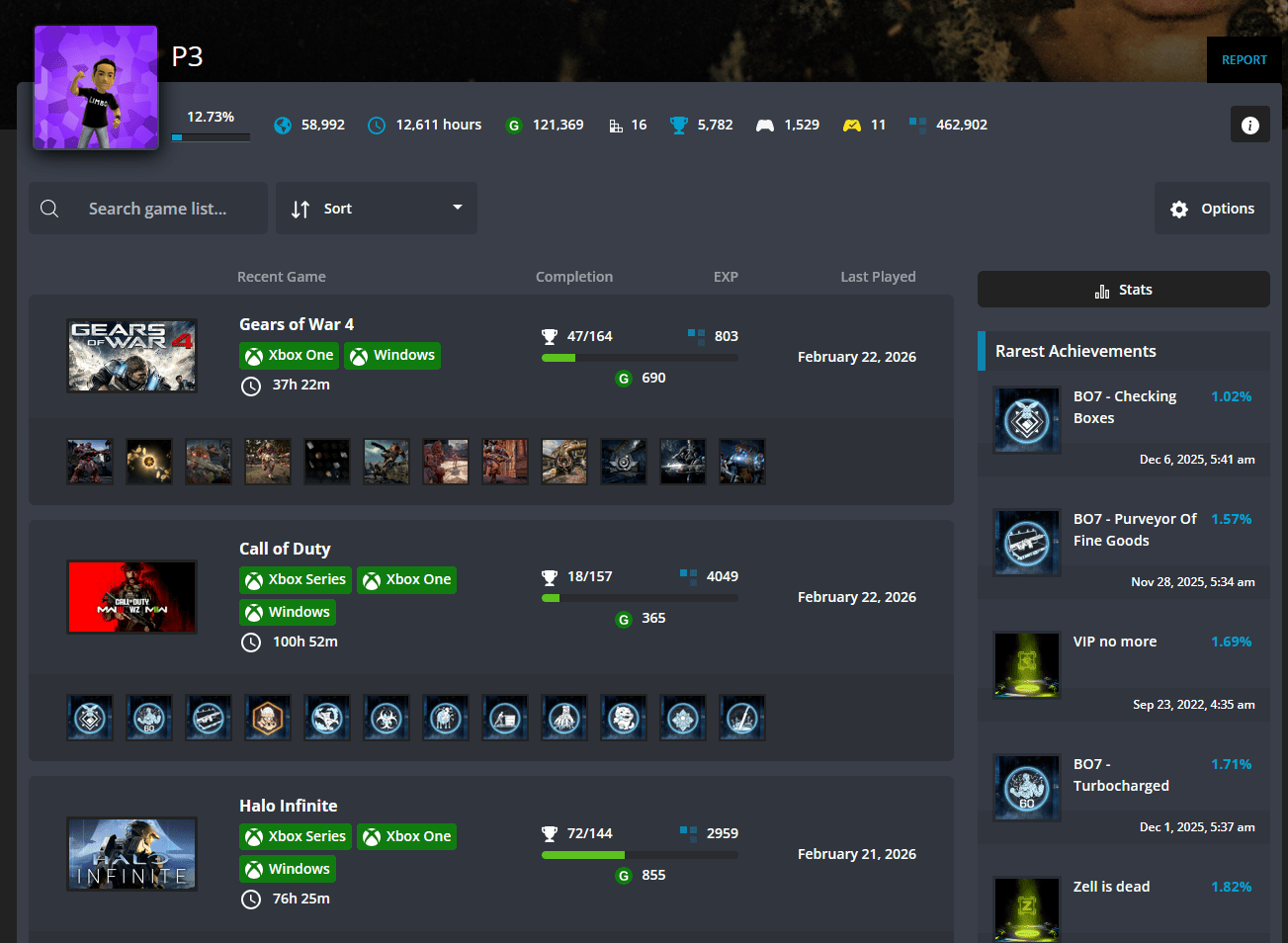Click Windows tag under Halo Infinite
The image size is (1288, 943).
(288, 870)
